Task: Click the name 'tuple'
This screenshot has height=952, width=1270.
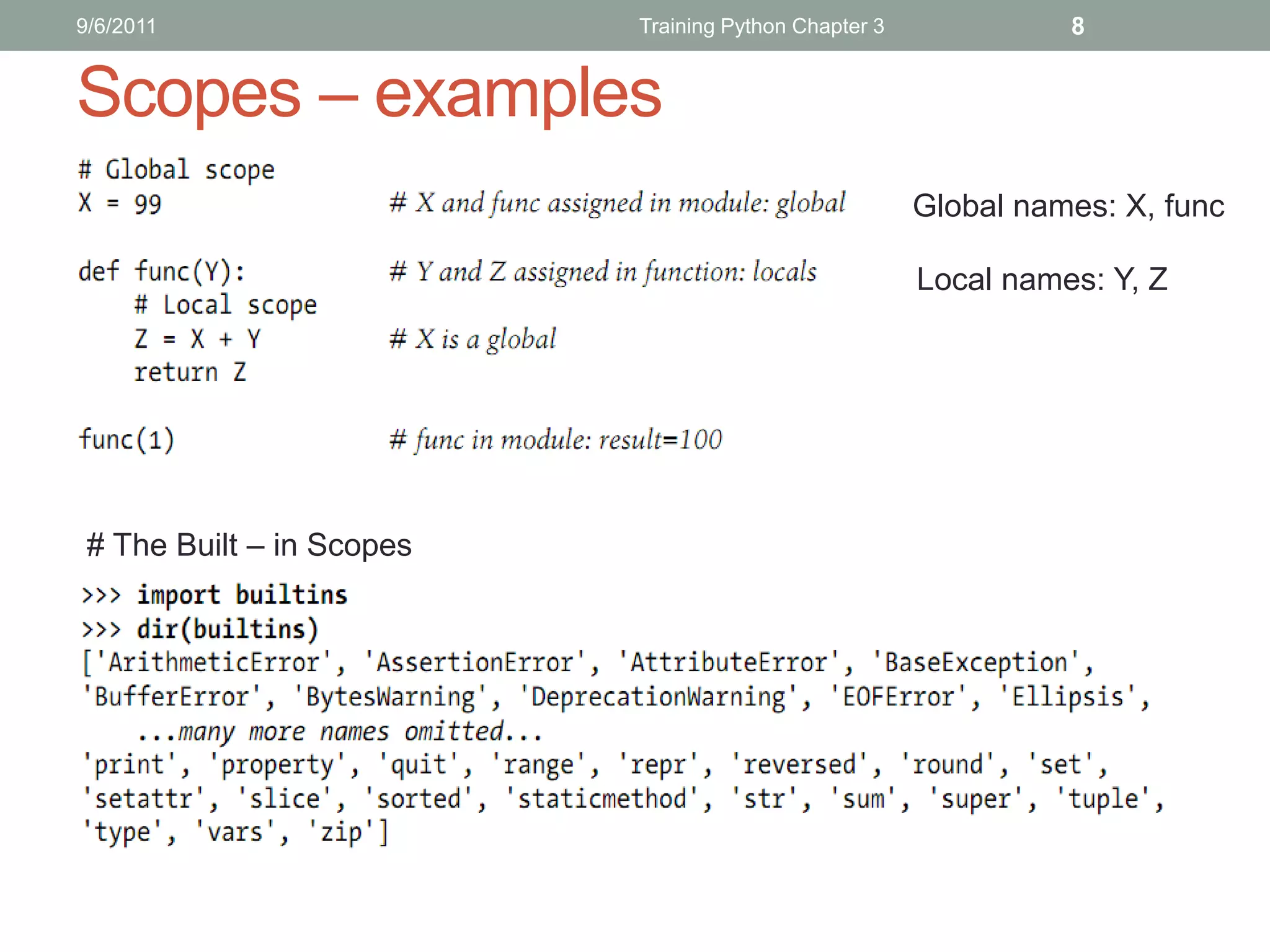Action: click(1103, 799)
